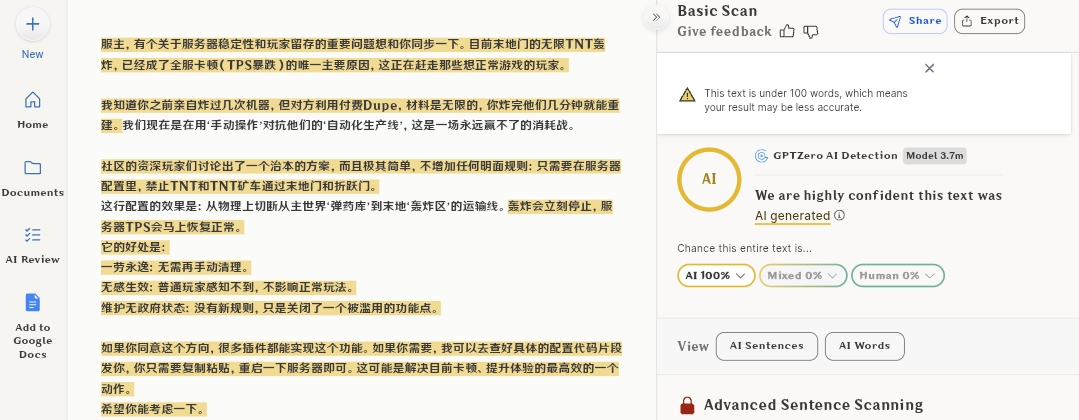Screen dimensions: 1079x420
Task: Give thumbs up feedback on scan
Action: pyautogui.click(x=787, y=32)
